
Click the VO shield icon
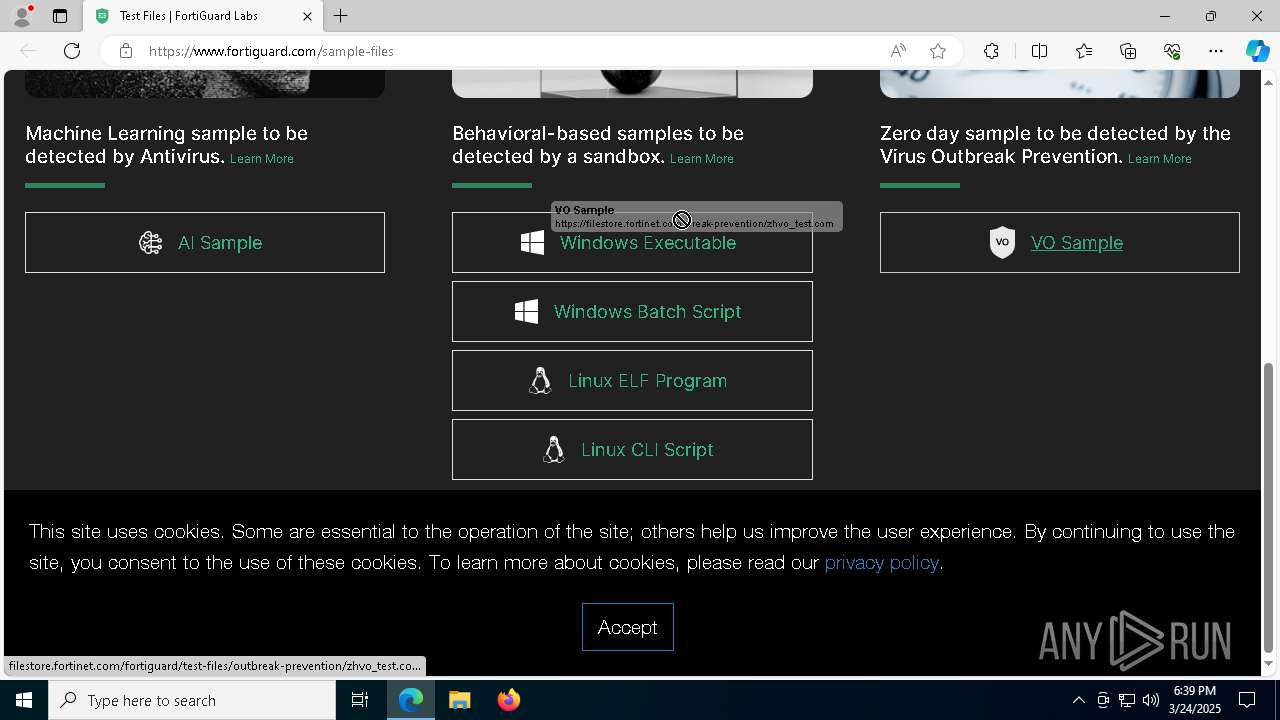1002,242
